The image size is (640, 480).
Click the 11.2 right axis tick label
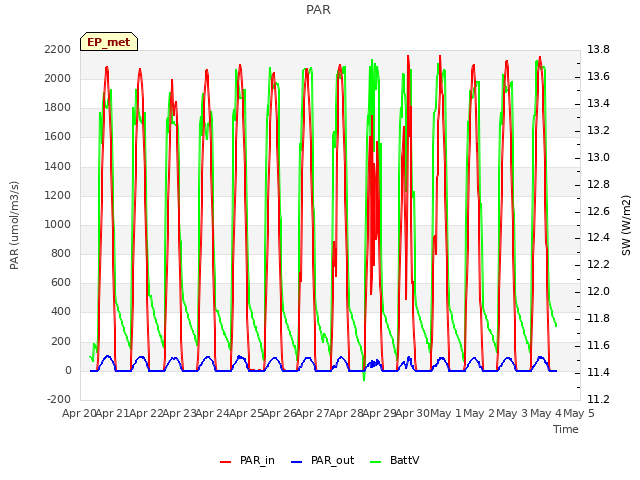coord(598,399)
